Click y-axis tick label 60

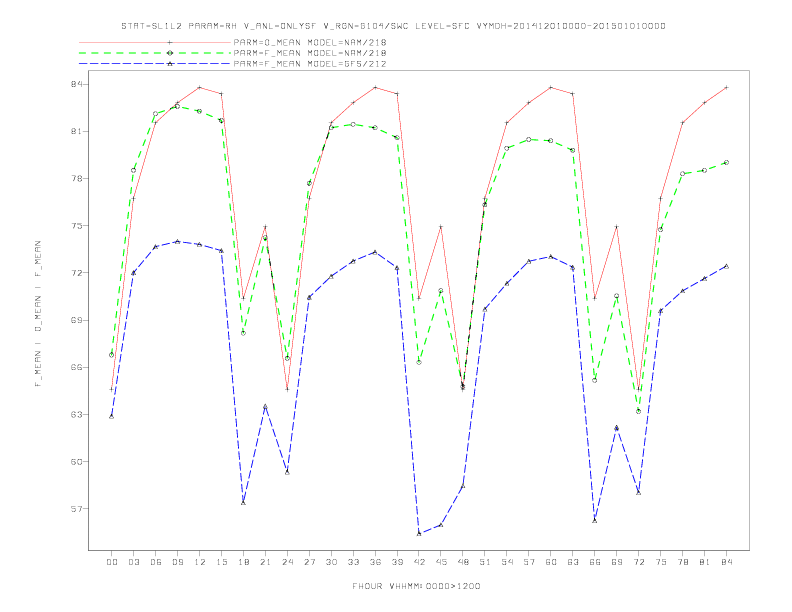click(x=77, y=462)
